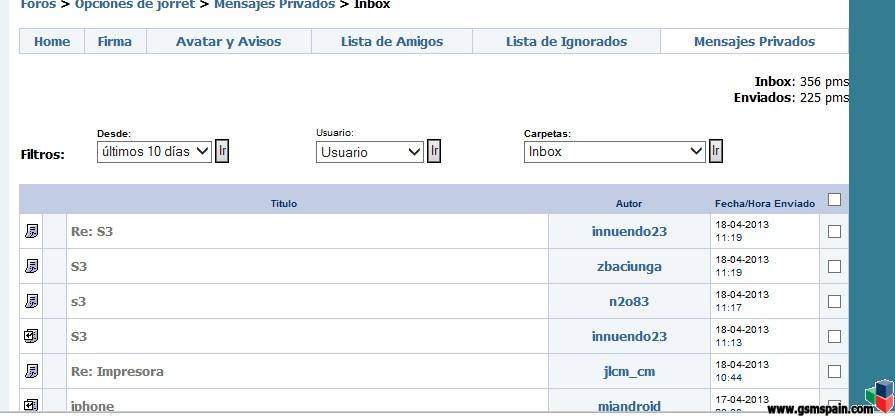This screenshot has width=895, height=416.
Task: Click Ir button next to Desde filter
Action: [x=222, y=151]
